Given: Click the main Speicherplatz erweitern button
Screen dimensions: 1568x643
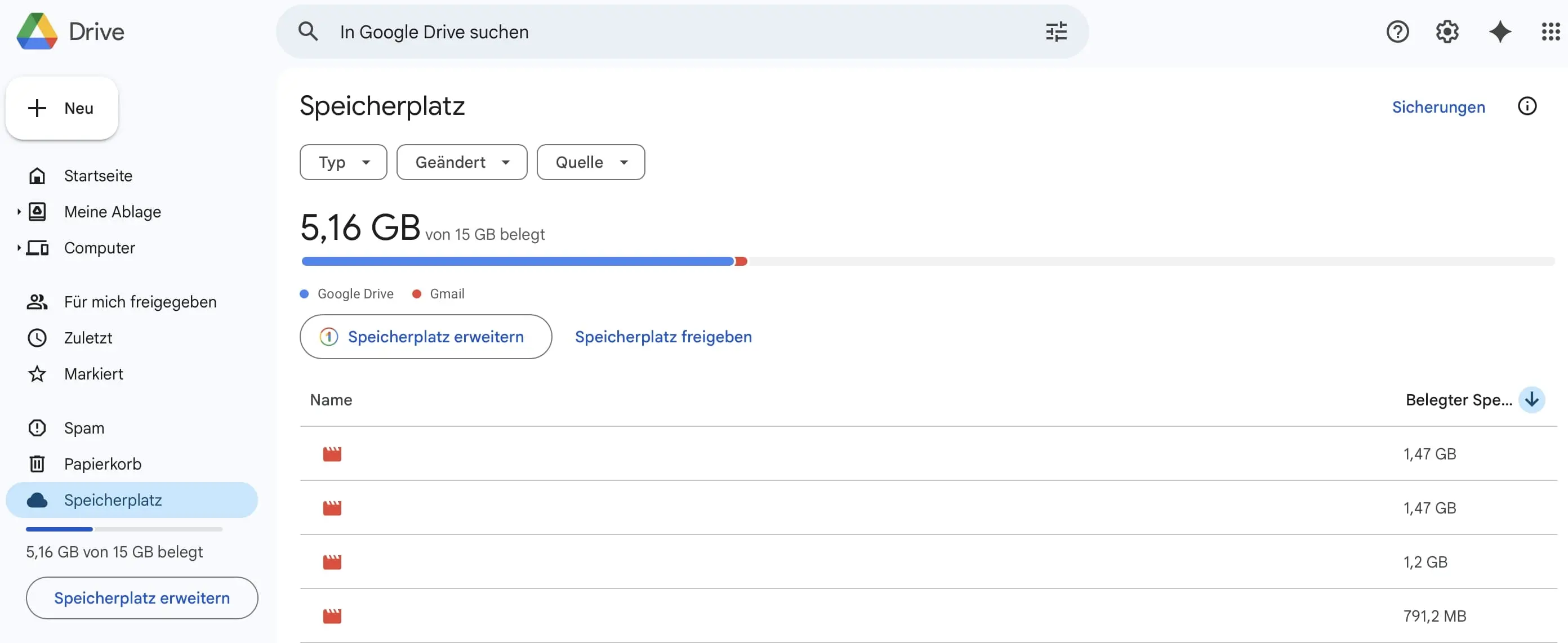Looking at the screenshot, I should coord(425,336).
